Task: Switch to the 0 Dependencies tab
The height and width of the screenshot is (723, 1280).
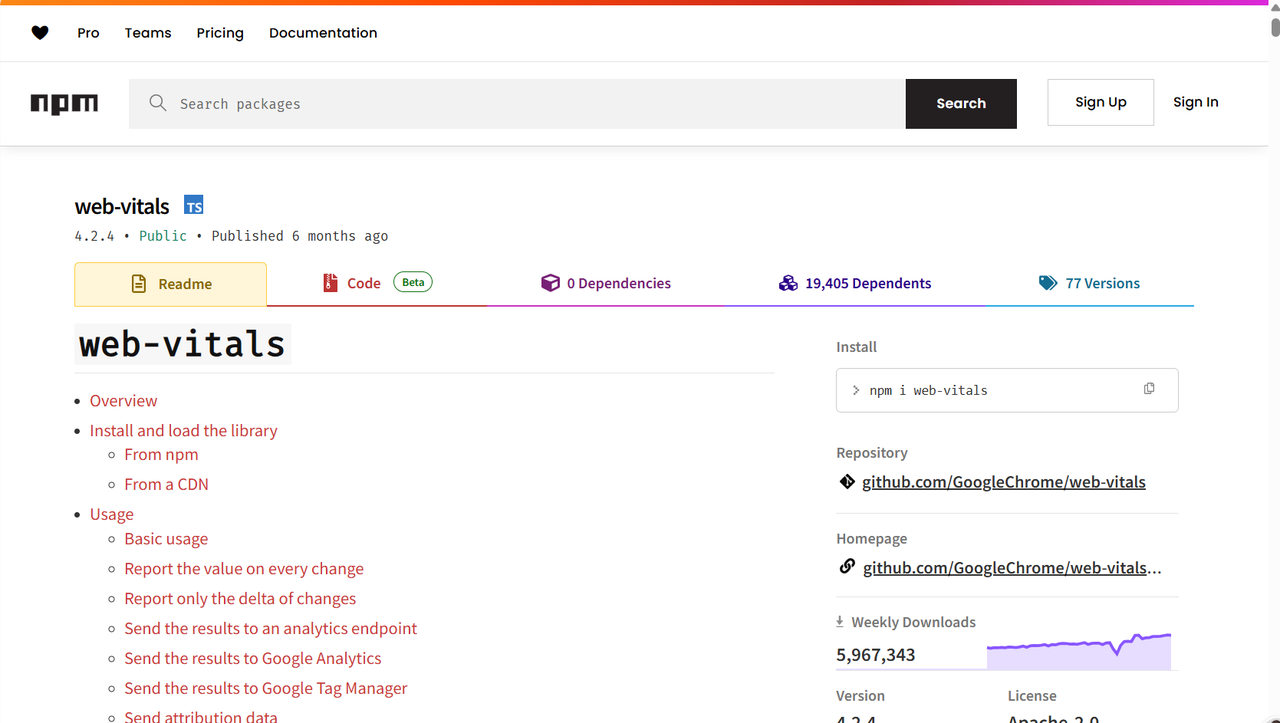Action: [x=606, y=283]
